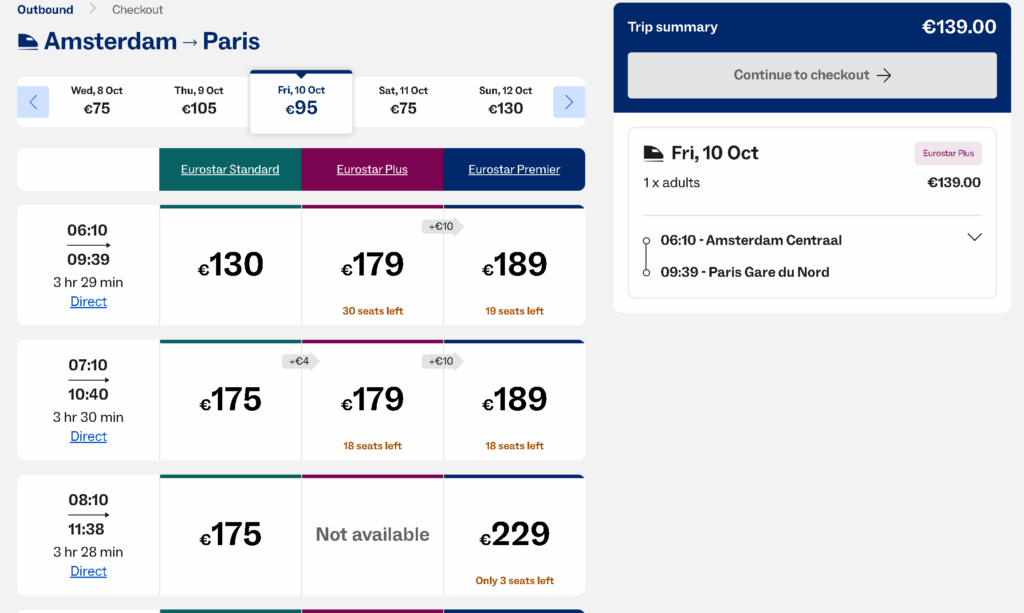The image size is (1024, 613).
Task: Click Eurostar Plus badge in trip summary
Action: (x=948, y=153)
